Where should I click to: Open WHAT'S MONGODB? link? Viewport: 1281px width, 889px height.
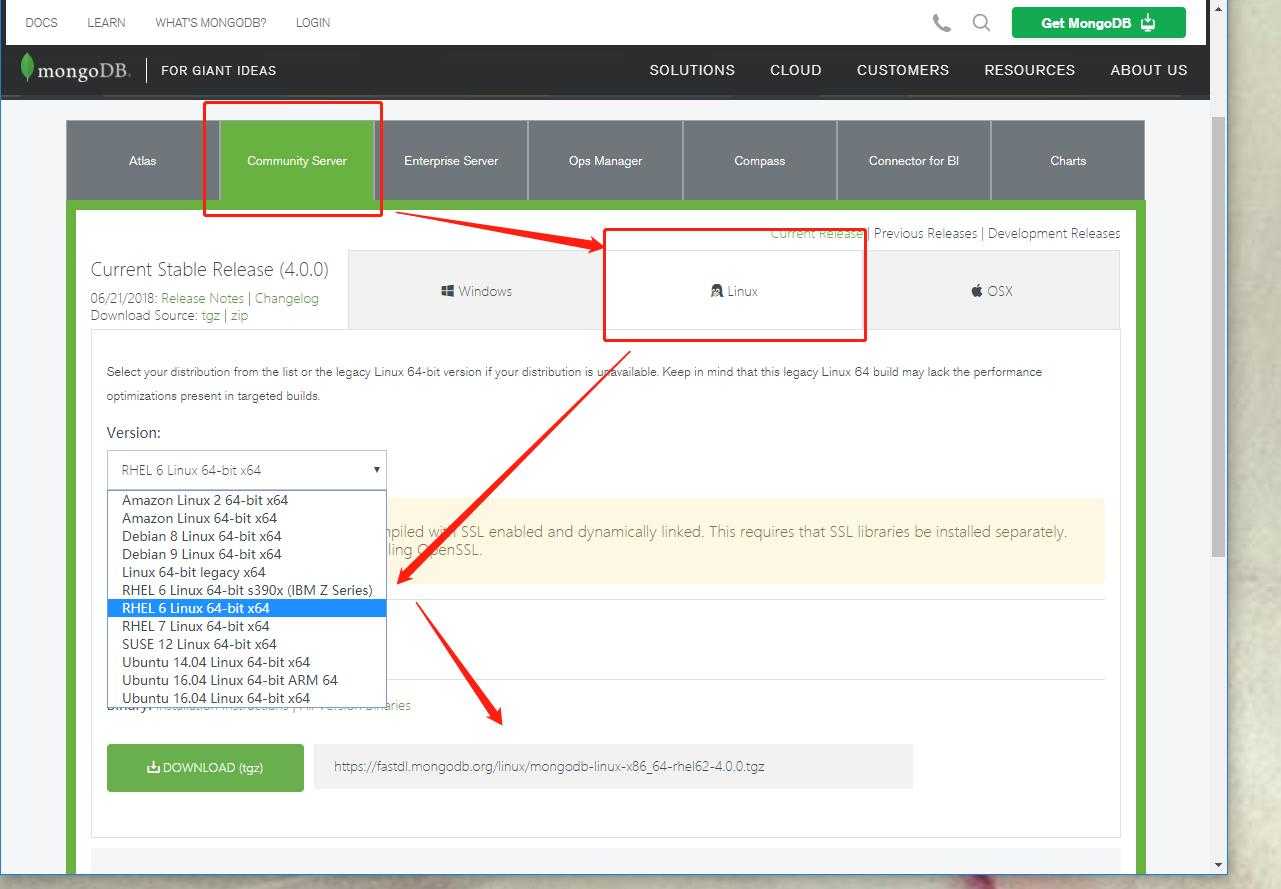(x=211, y=22)
